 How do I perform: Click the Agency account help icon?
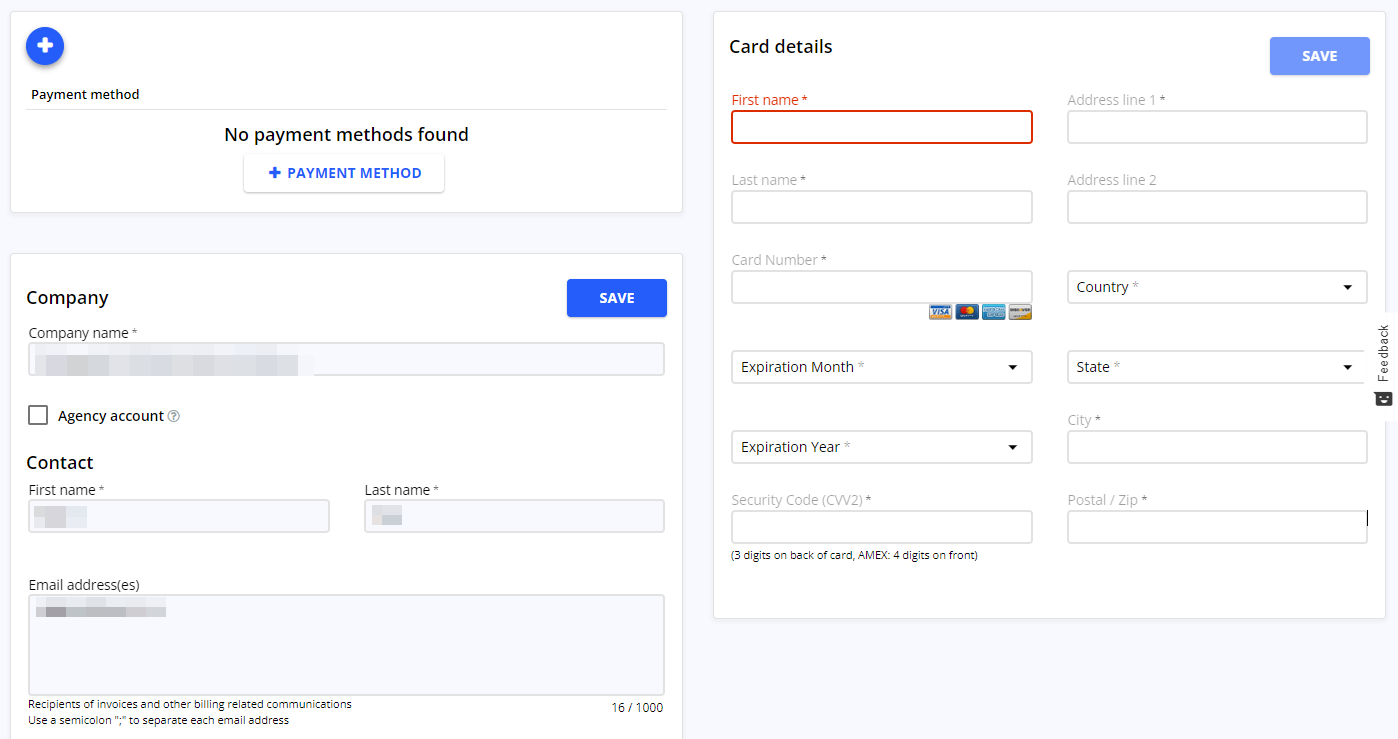point(174,416)
